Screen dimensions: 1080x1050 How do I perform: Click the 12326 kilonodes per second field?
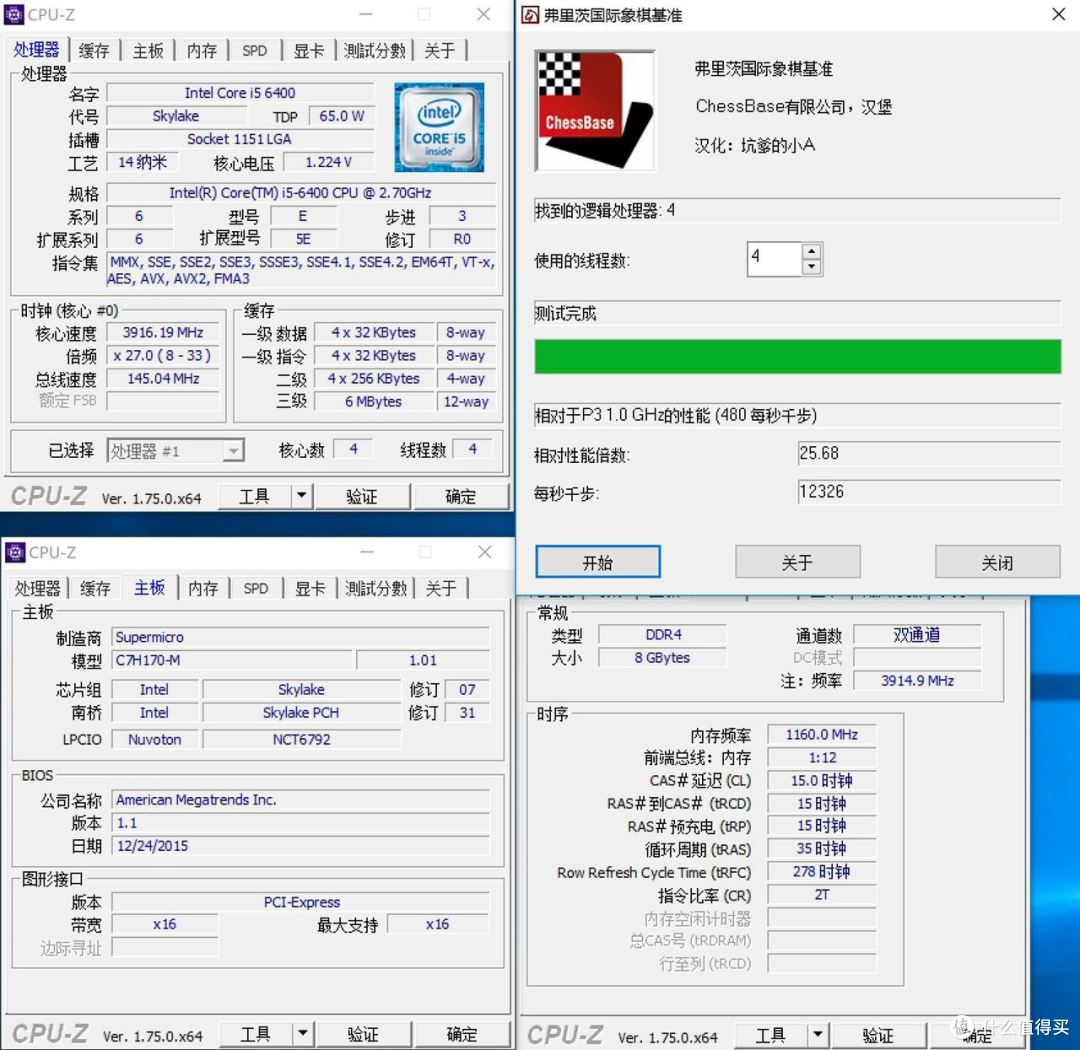click(x=929, y=492)
